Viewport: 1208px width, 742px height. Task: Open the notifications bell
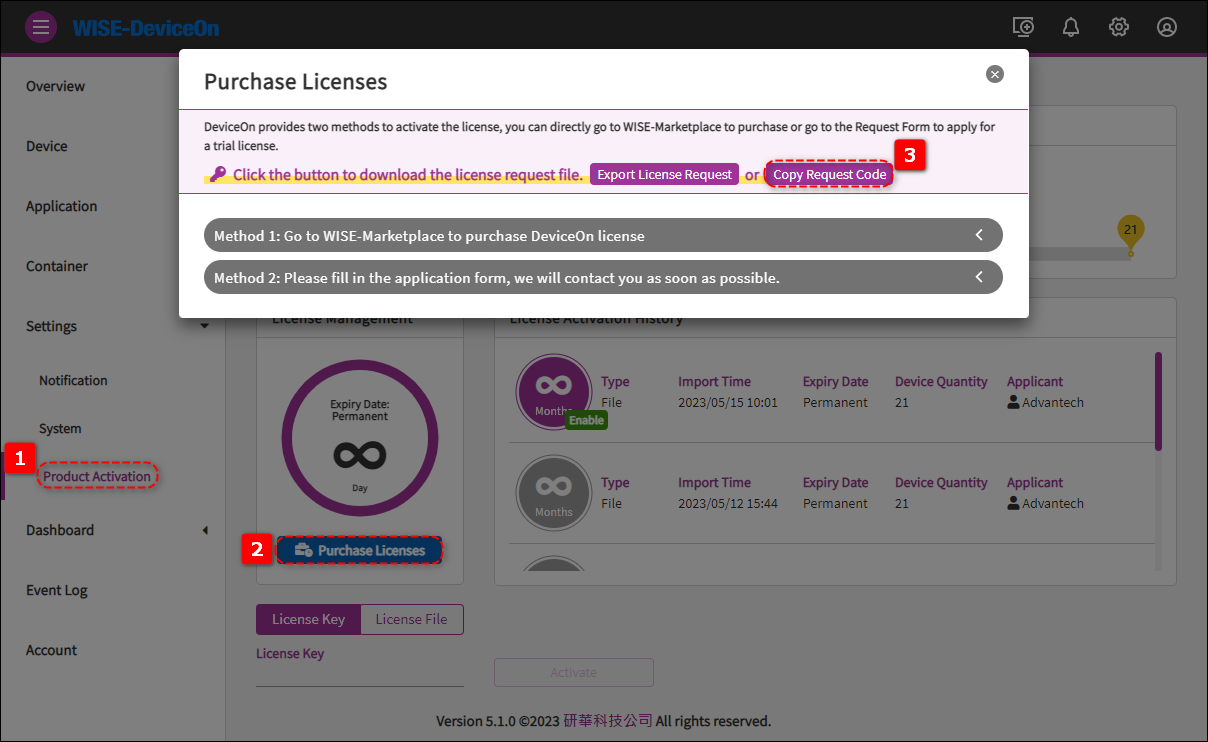click(1071, 27)
